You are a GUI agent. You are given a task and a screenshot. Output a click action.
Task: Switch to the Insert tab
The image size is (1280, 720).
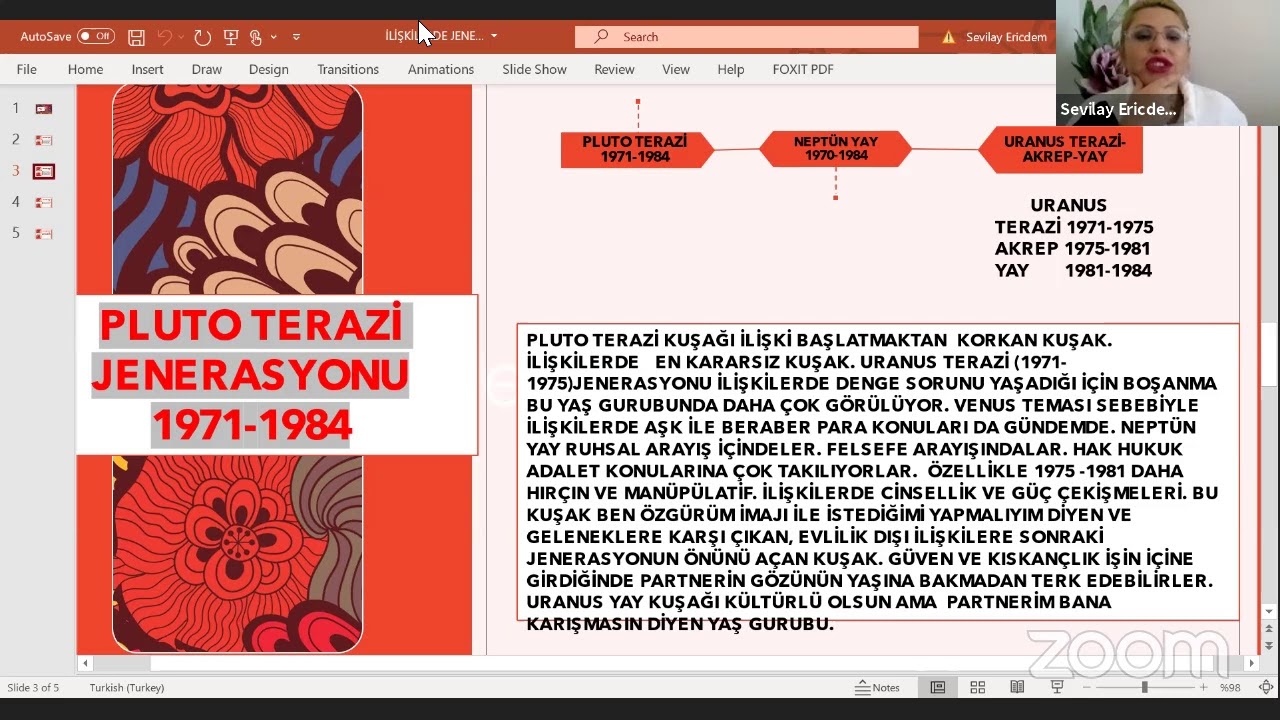pos(147,69)
